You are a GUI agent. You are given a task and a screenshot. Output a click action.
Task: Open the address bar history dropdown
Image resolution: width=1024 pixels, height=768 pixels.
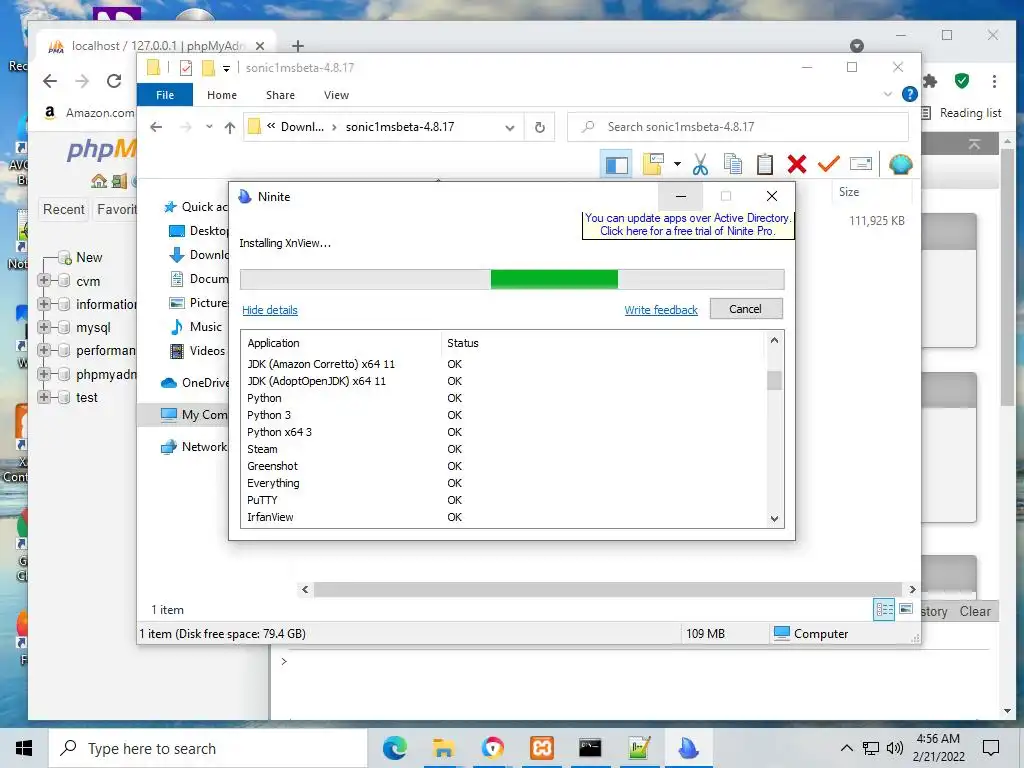tap(509, 127)
